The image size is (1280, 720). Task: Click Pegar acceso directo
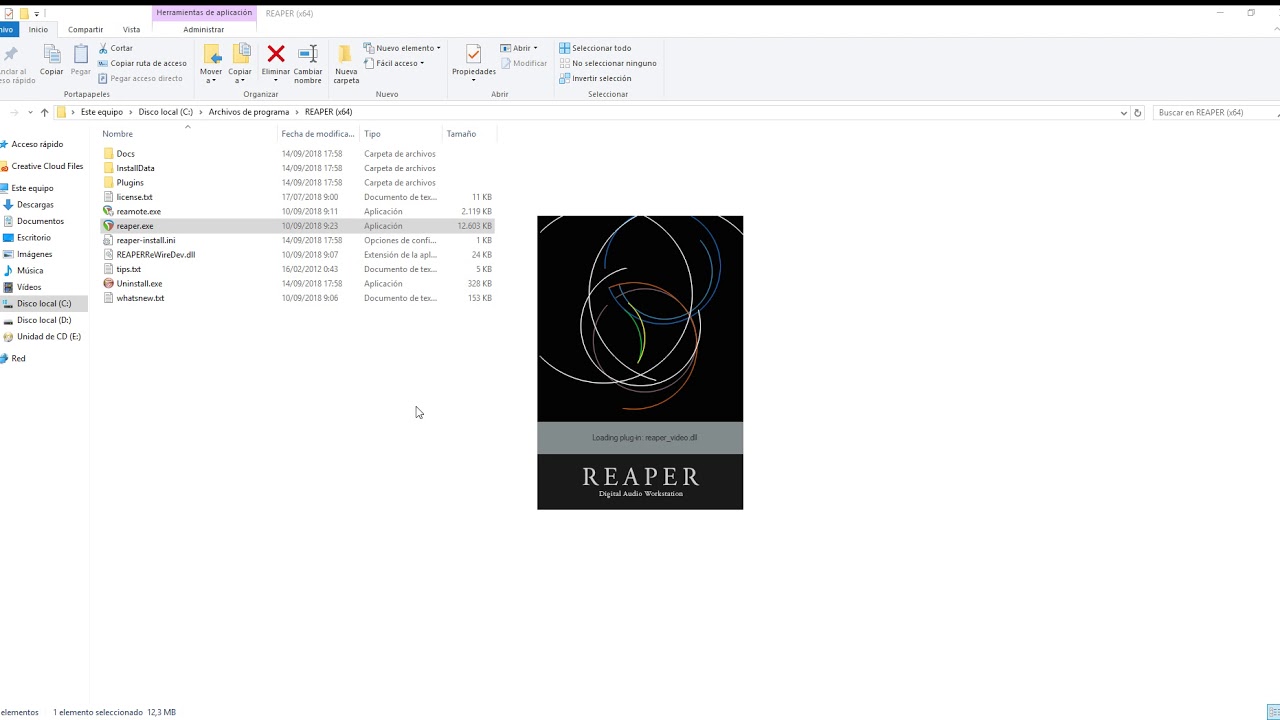[140, 78]
